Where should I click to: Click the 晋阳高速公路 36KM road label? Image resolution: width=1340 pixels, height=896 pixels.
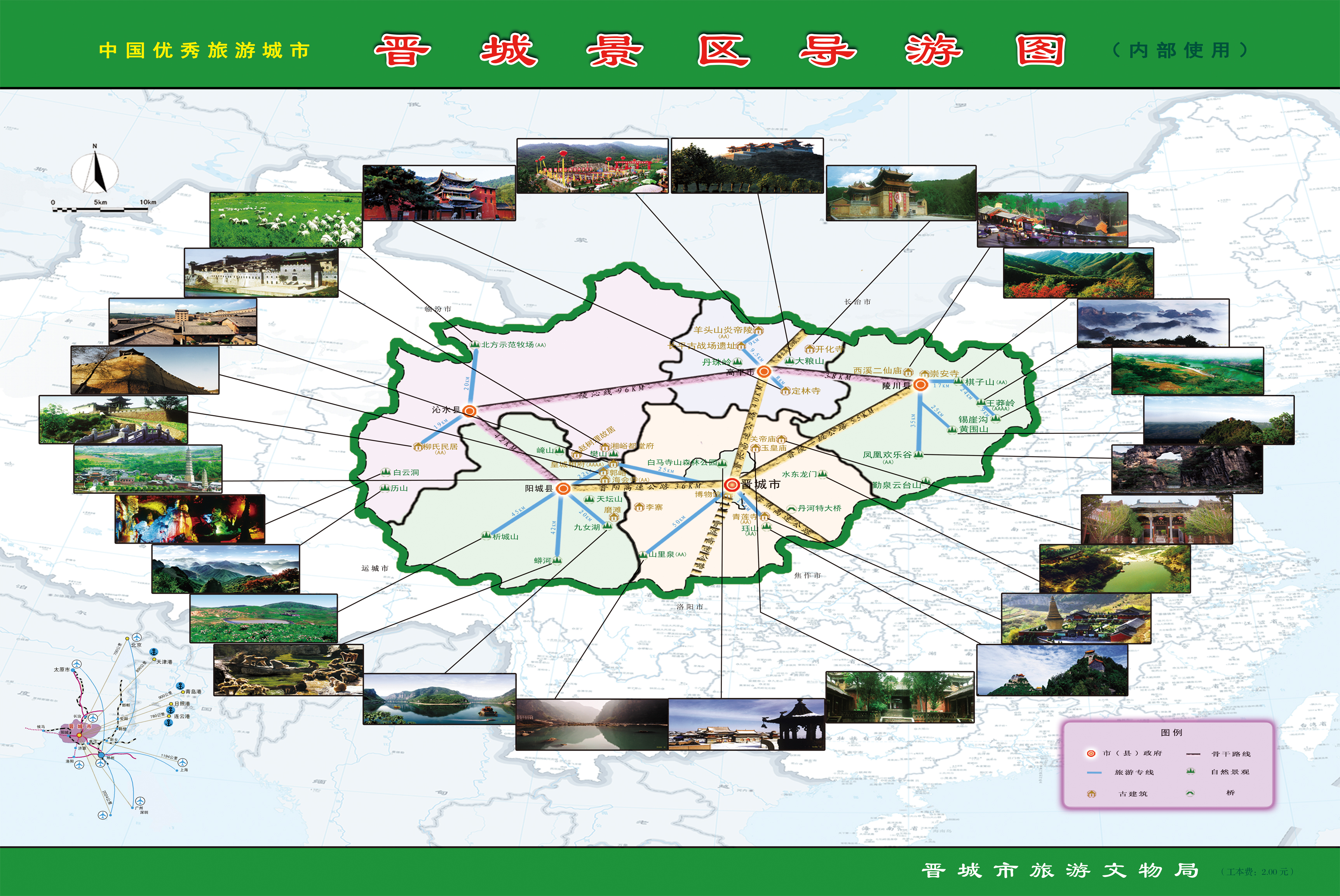click(650, 487)
